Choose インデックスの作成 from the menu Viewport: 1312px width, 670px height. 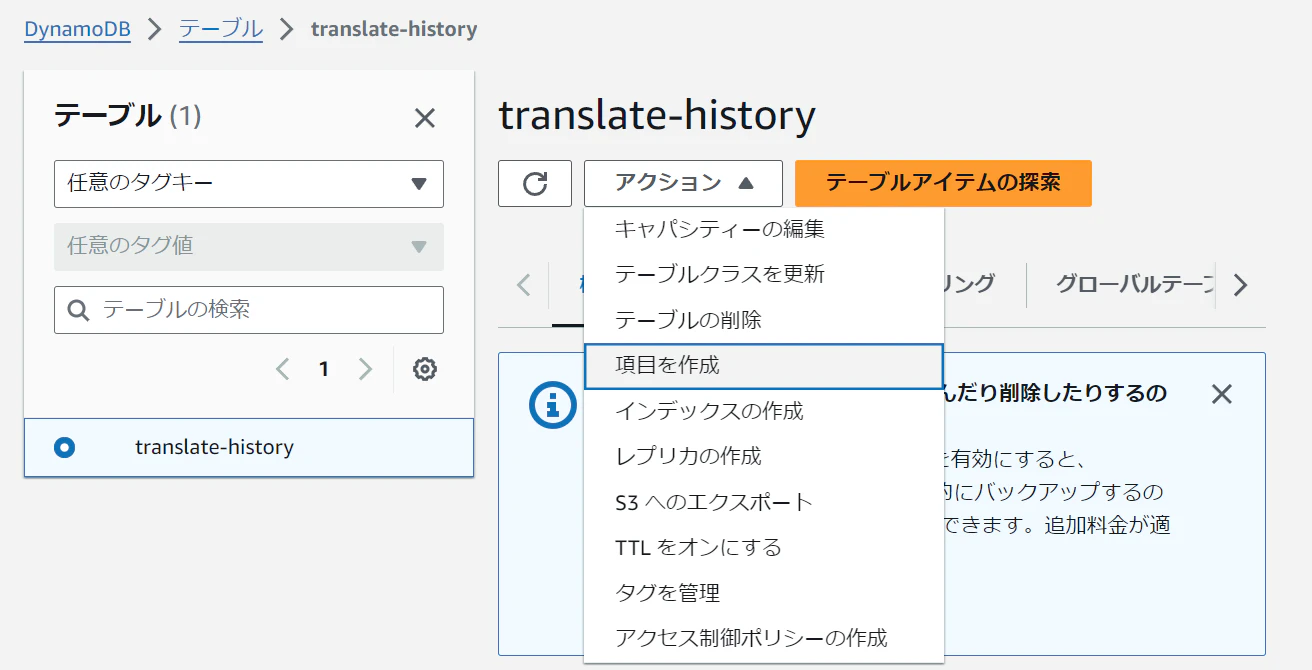(x=764, y=411)
